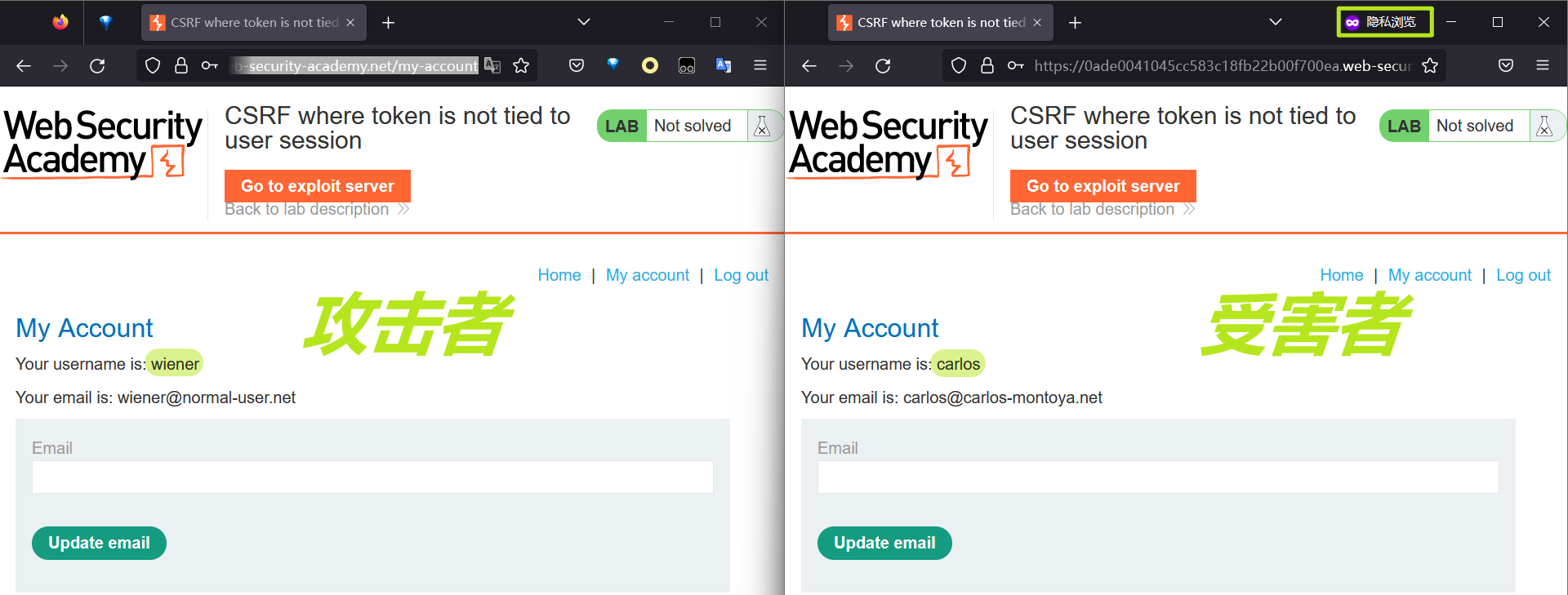This screenshot has width=1568, height=595.
Task: Click the padlock site info icon in the left window
Action: [x=181, y=66]
